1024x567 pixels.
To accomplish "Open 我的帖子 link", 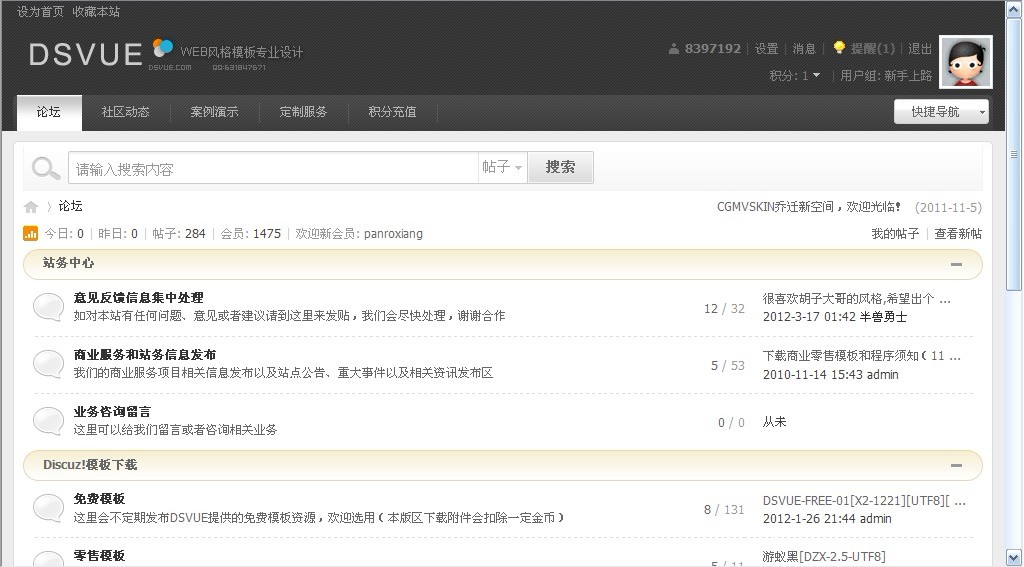I will [895, 234].
